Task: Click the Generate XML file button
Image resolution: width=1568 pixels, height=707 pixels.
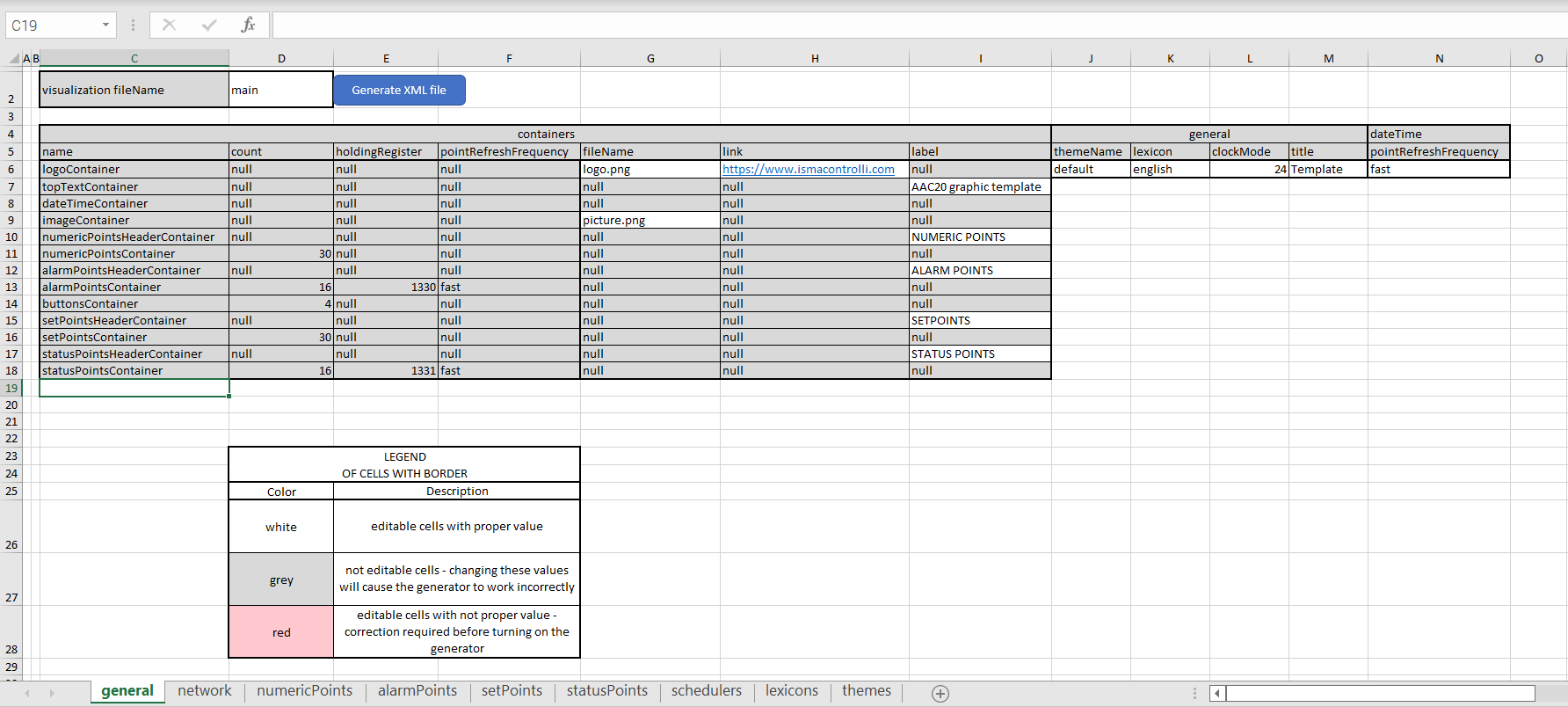Action: click(x=399, y=90)
